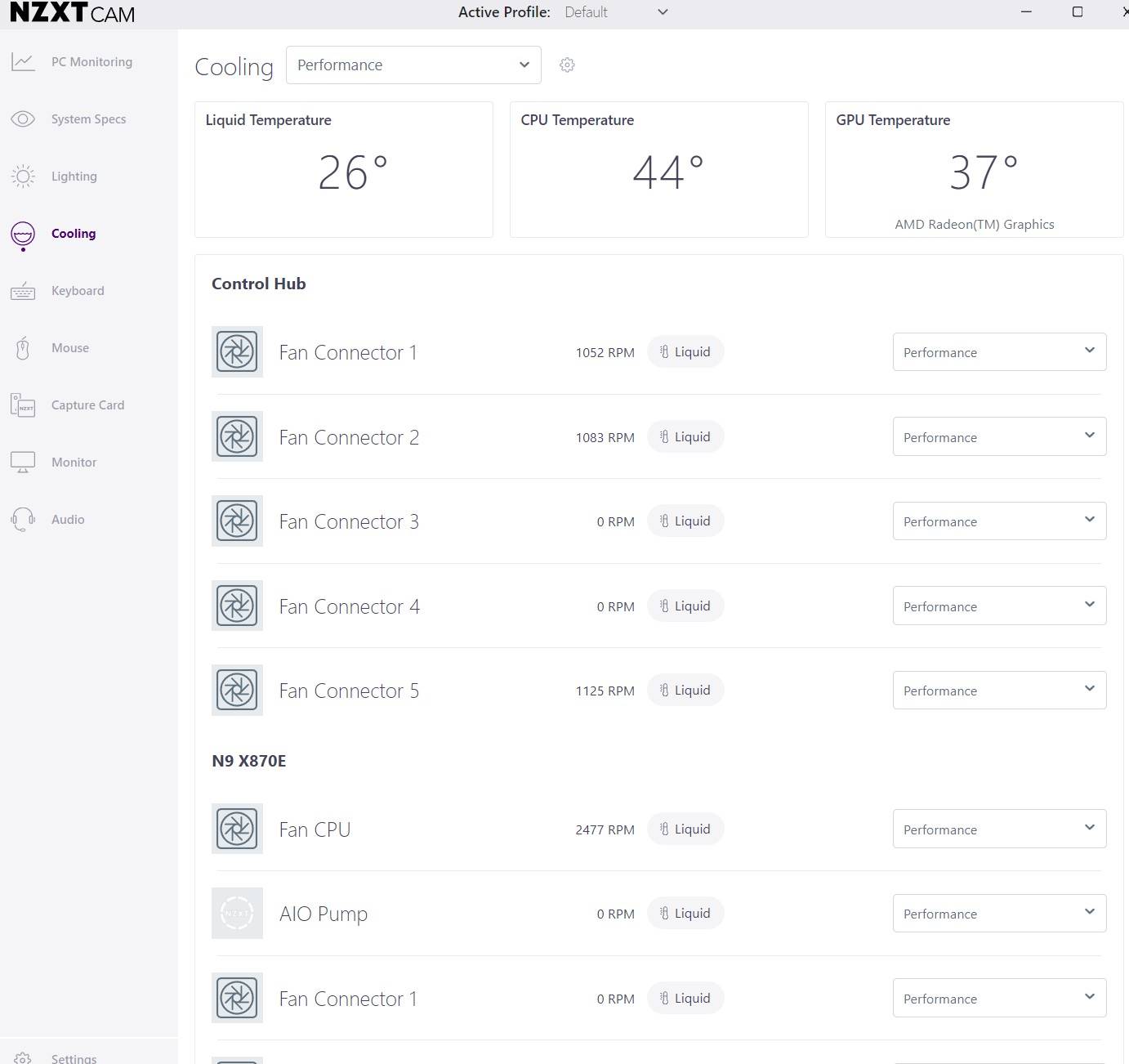
Task: Click the PC Monitoring graph icon
Action: (23, 62)
